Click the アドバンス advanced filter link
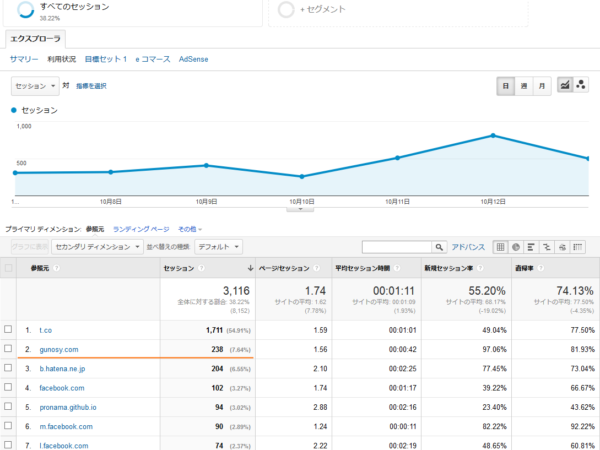Screen dimensions: 600x450 pos(468,247)
